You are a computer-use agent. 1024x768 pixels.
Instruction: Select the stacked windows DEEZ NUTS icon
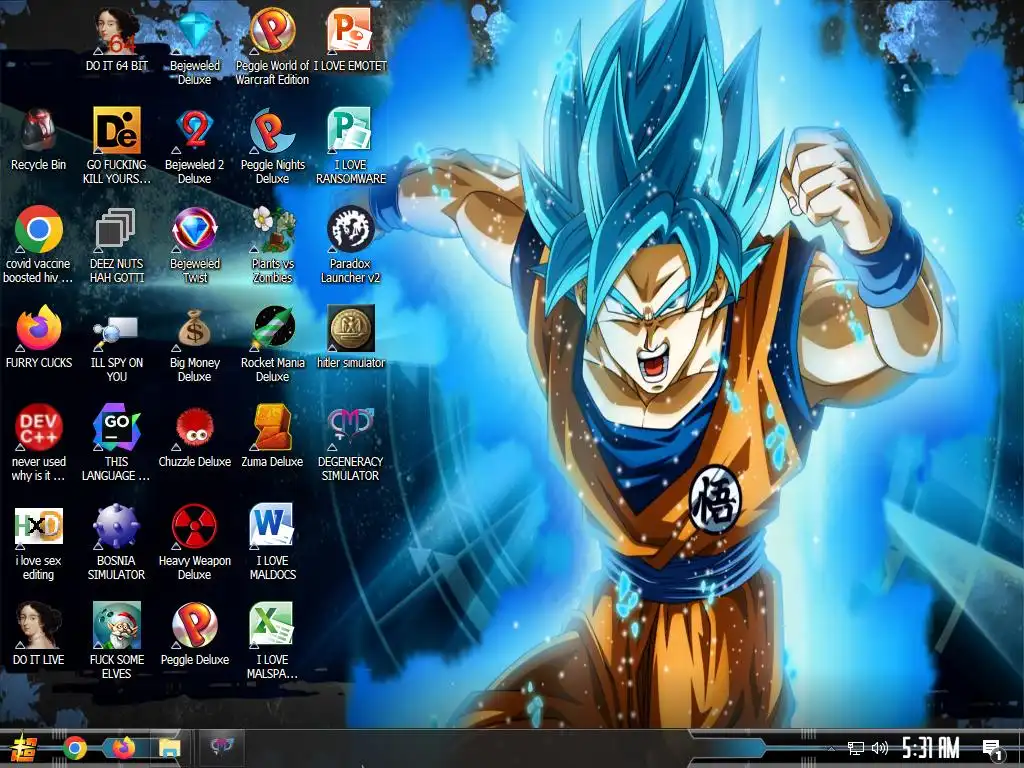[x=116, y=244]
